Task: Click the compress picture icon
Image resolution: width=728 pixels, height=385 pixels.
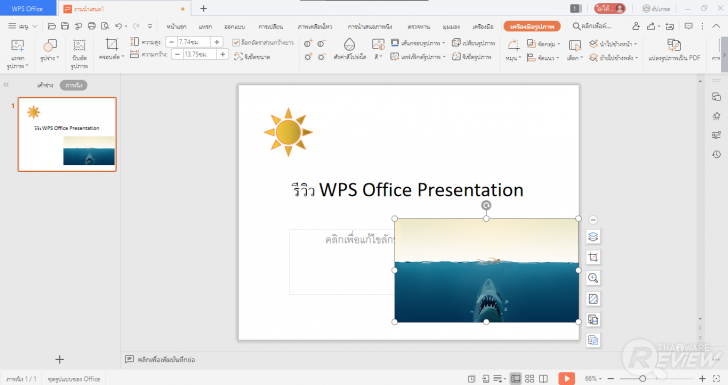Action: [79, 46]
